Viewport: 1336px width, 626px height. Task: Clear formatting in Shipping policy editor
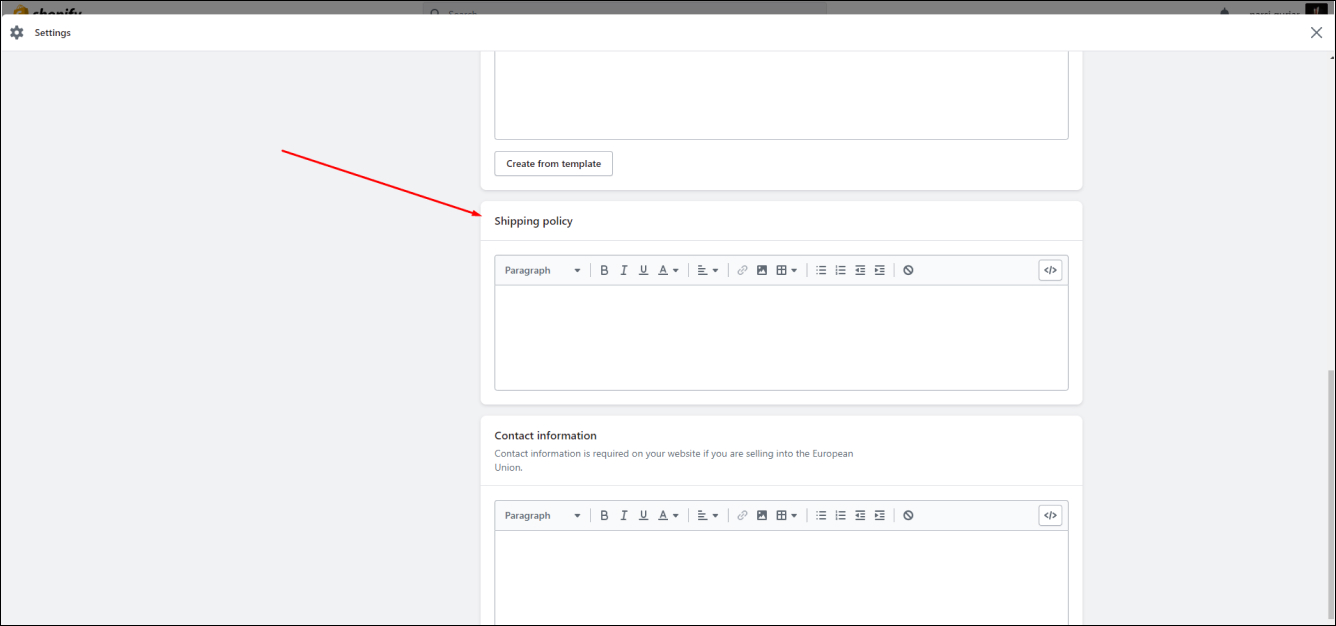click(908, 270)
